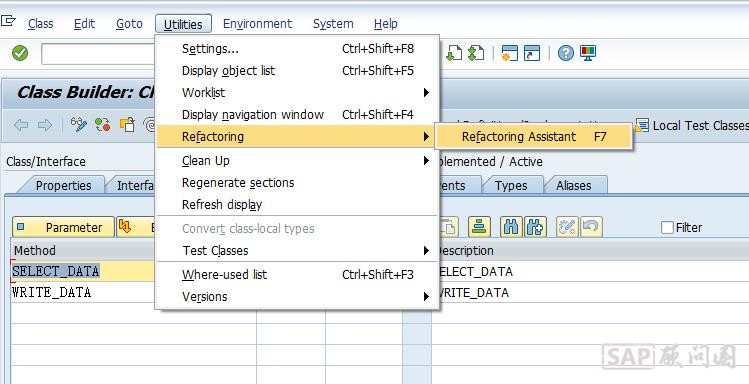Choose Regenerate sections menu entry
The width and height of the screenshot is (749, 384).
tap(297, 182)
